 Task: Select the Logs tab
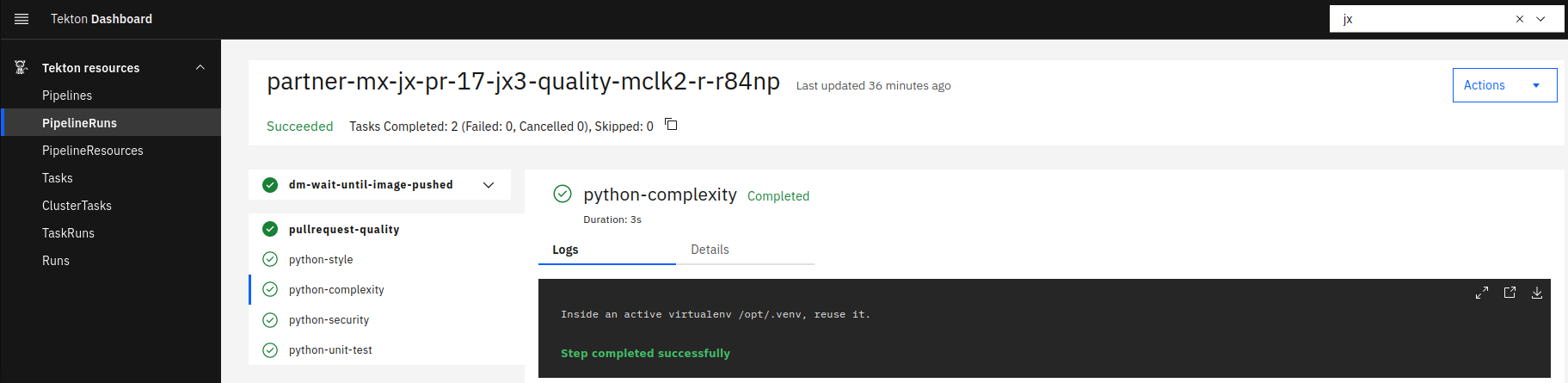point(565,250)
